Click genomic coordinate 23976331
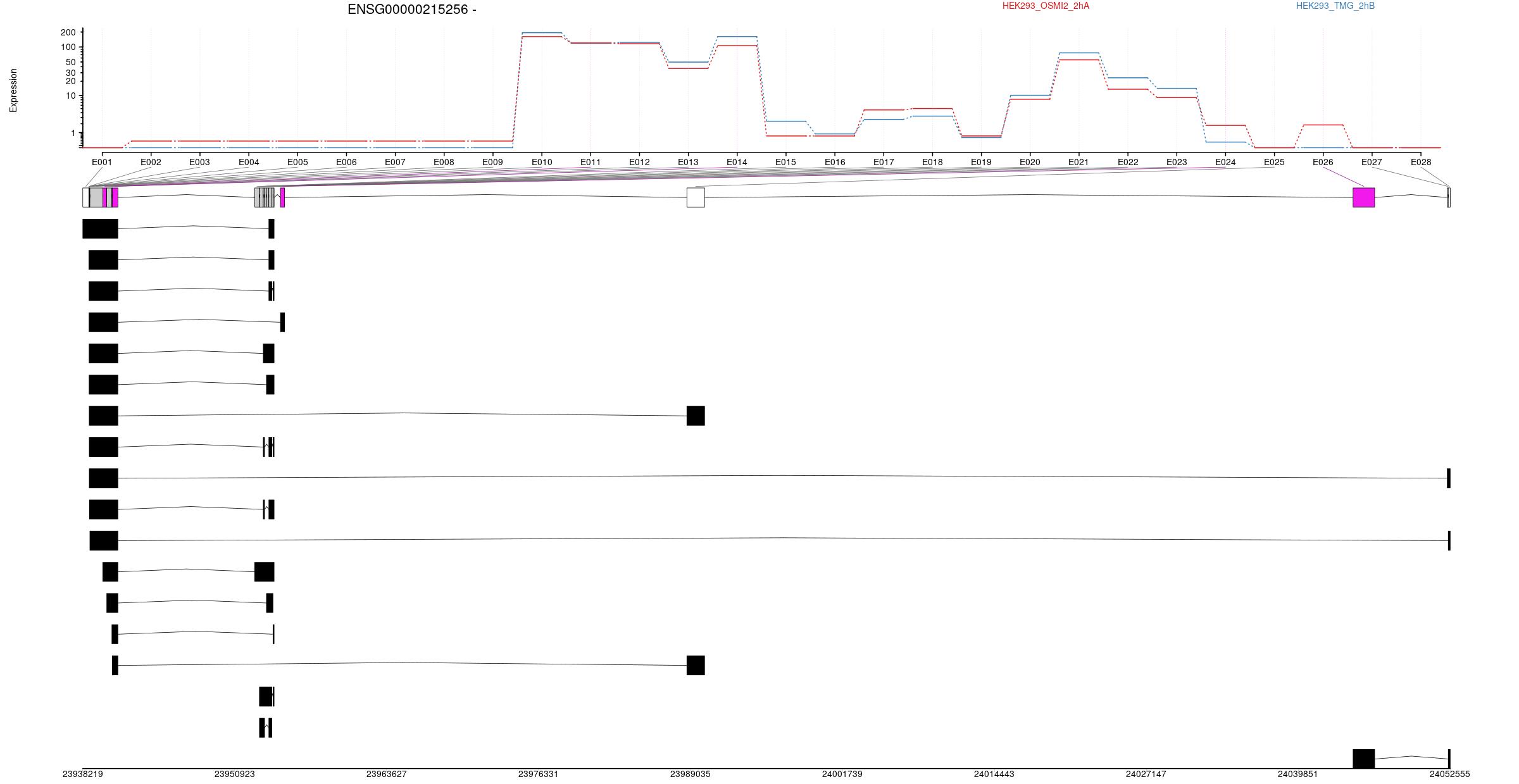 click(x=539, y=774)
